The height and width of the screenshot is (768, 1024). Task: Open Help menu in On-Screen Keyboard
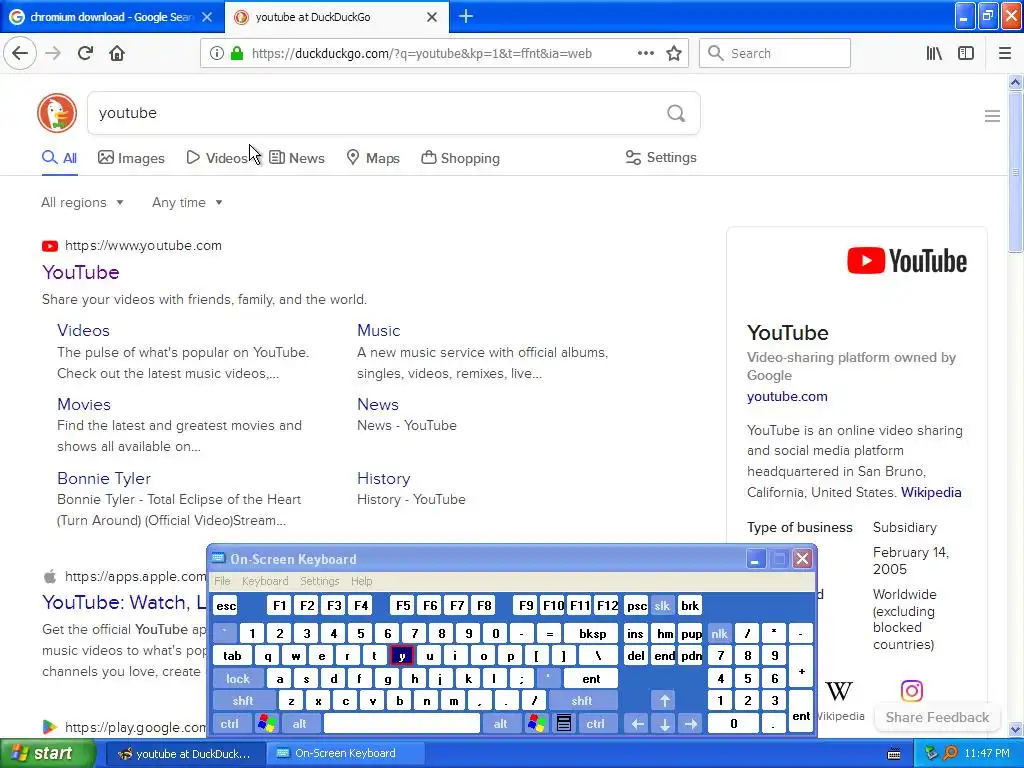pyautogui.click(x=361, y=581)
